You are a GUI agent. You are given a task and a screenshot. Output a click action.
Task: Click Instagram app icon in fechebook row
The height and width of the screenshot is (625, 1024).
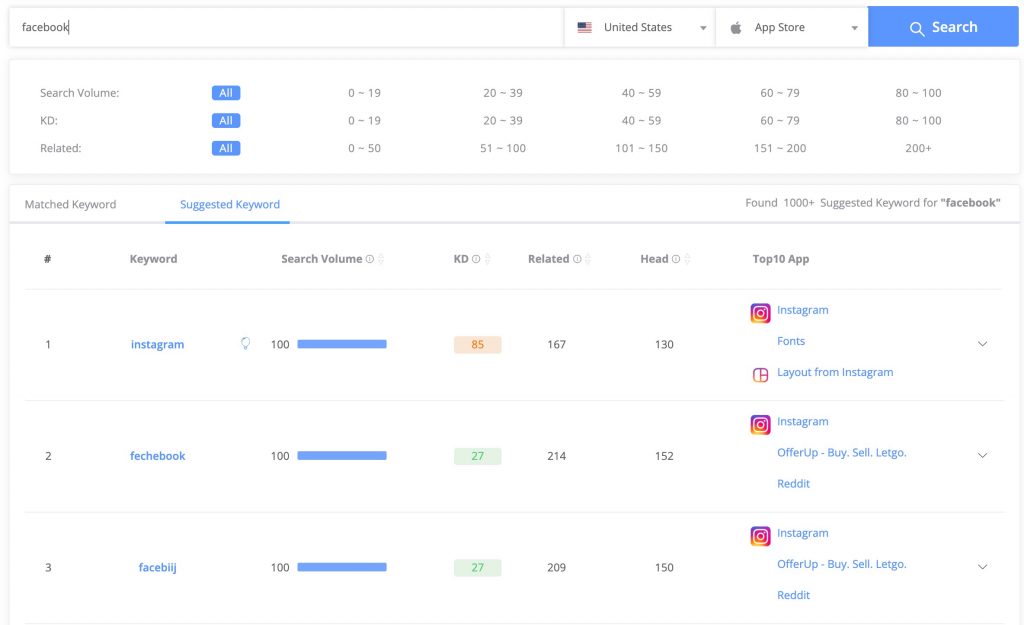click(760, 424)
